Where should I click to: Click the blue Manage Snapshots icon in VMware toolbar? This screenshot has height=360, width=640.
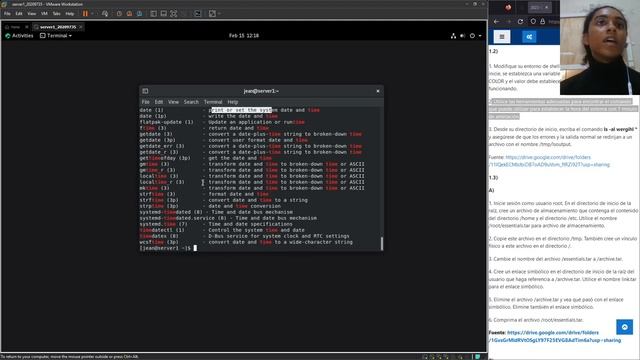tap(139, 13)
